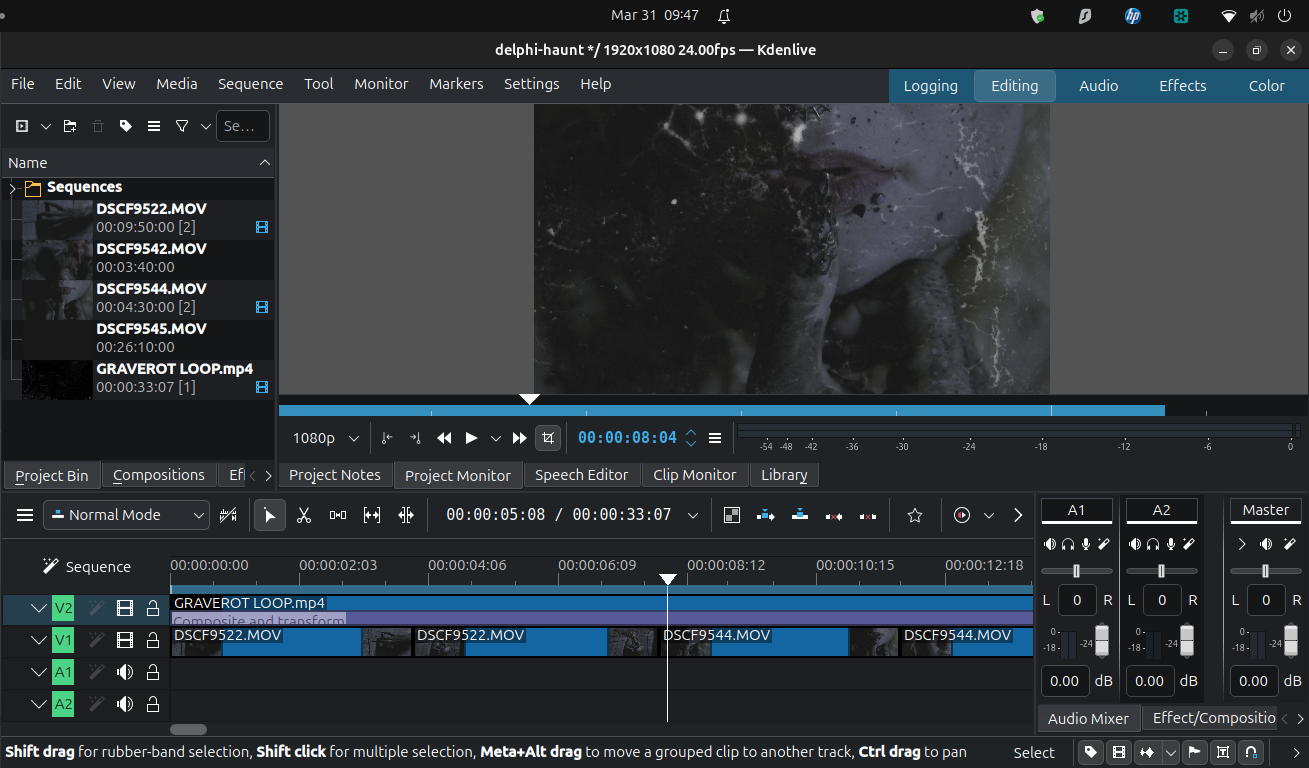
Task: Click the add clip folder icon in bin
Action: (x=70, y=126)
